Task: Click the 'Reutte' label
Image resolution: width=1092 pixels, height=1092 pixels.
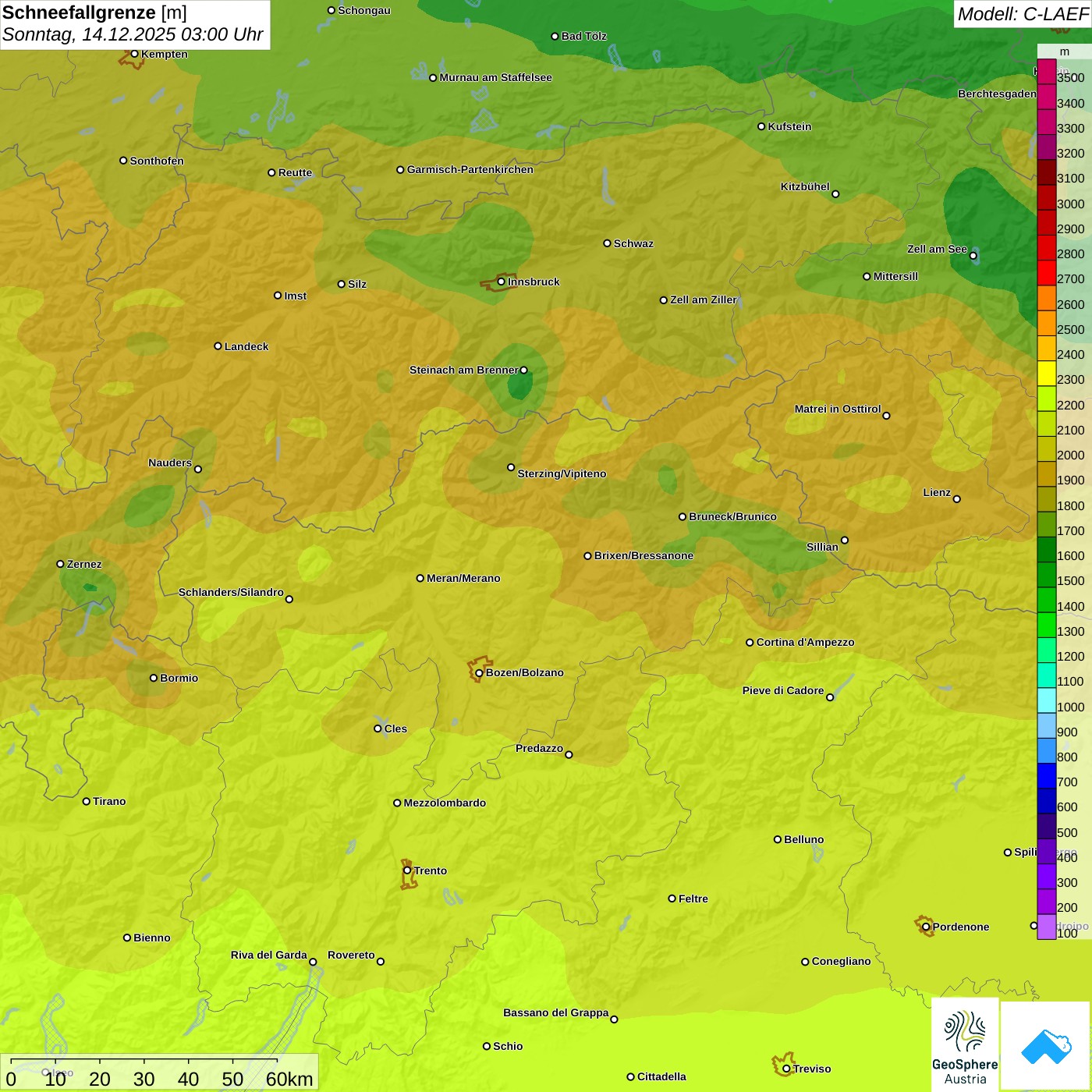Action: point(295,172)
